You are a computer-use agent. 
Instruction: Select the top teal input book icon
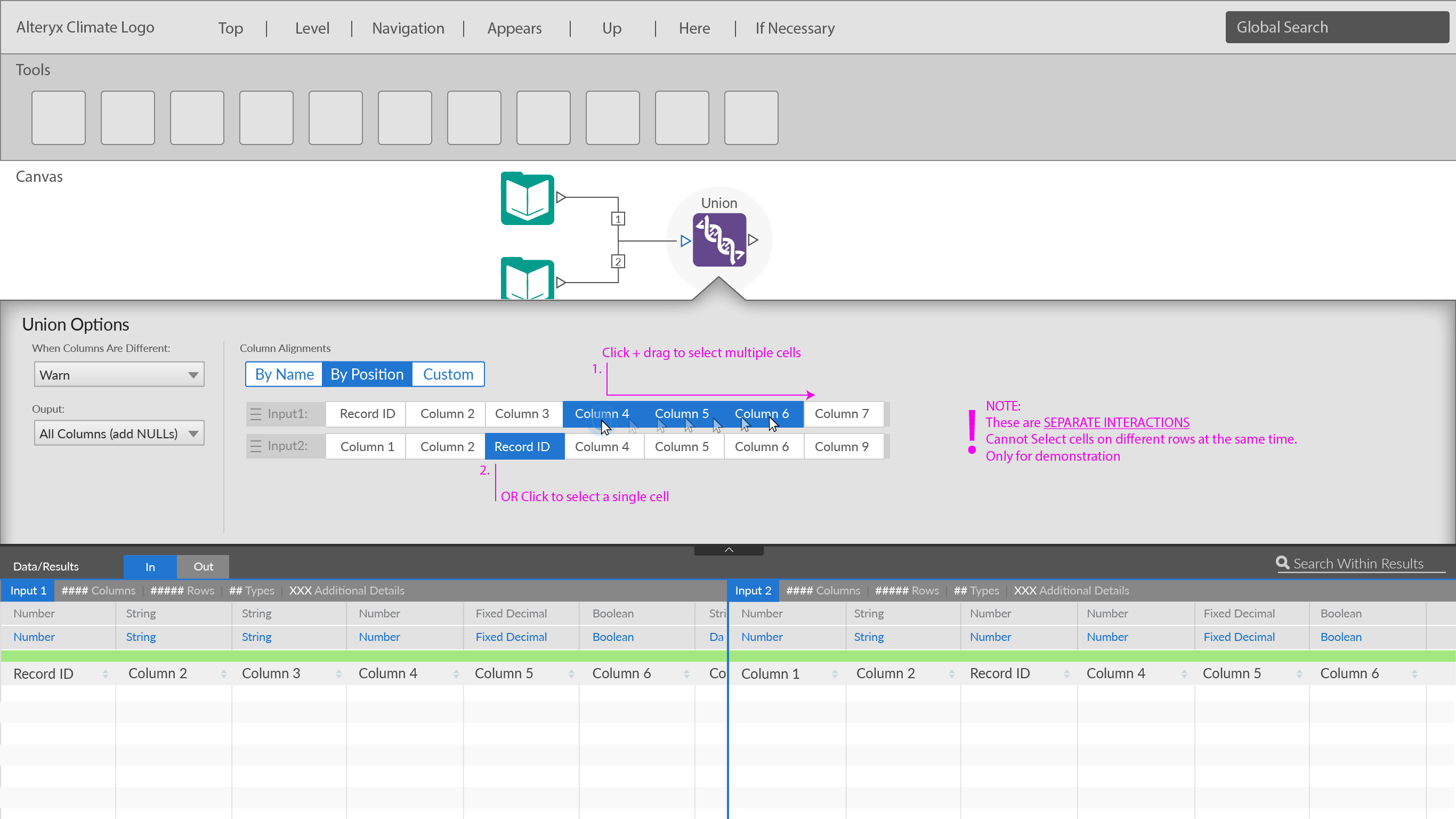[x=527, y=198]
